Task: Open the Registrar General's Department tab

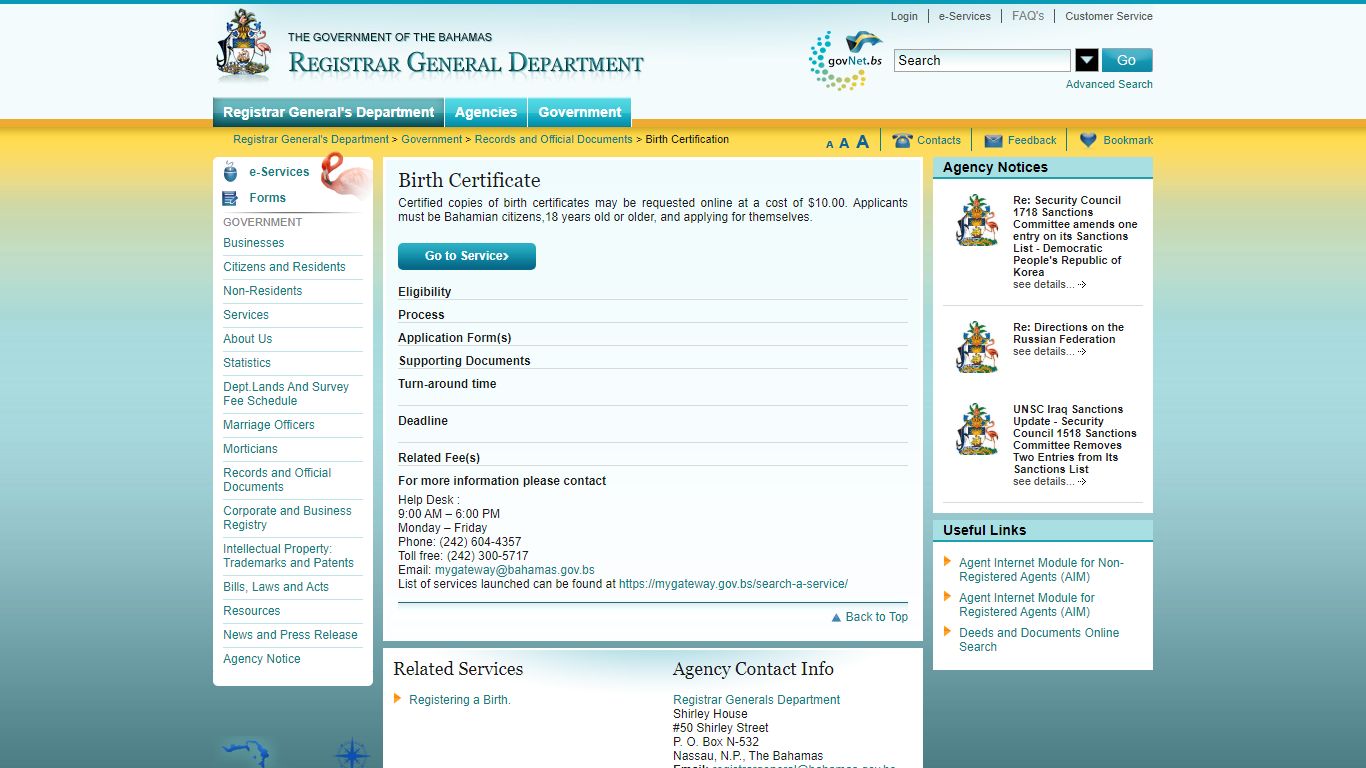Action: coord(328,112)
